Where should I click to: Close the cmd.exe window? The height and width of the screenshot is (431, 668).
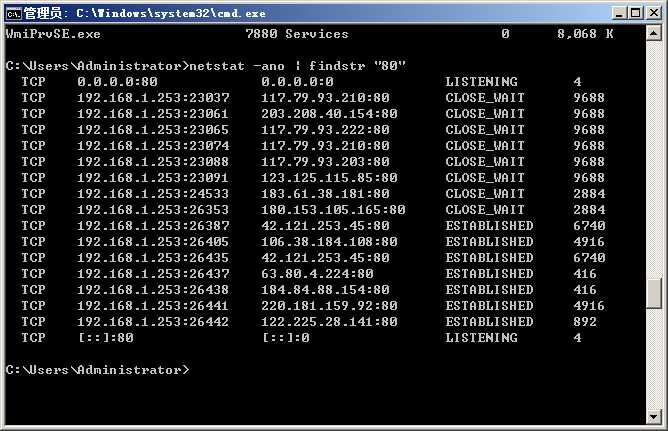click(653, 13)
